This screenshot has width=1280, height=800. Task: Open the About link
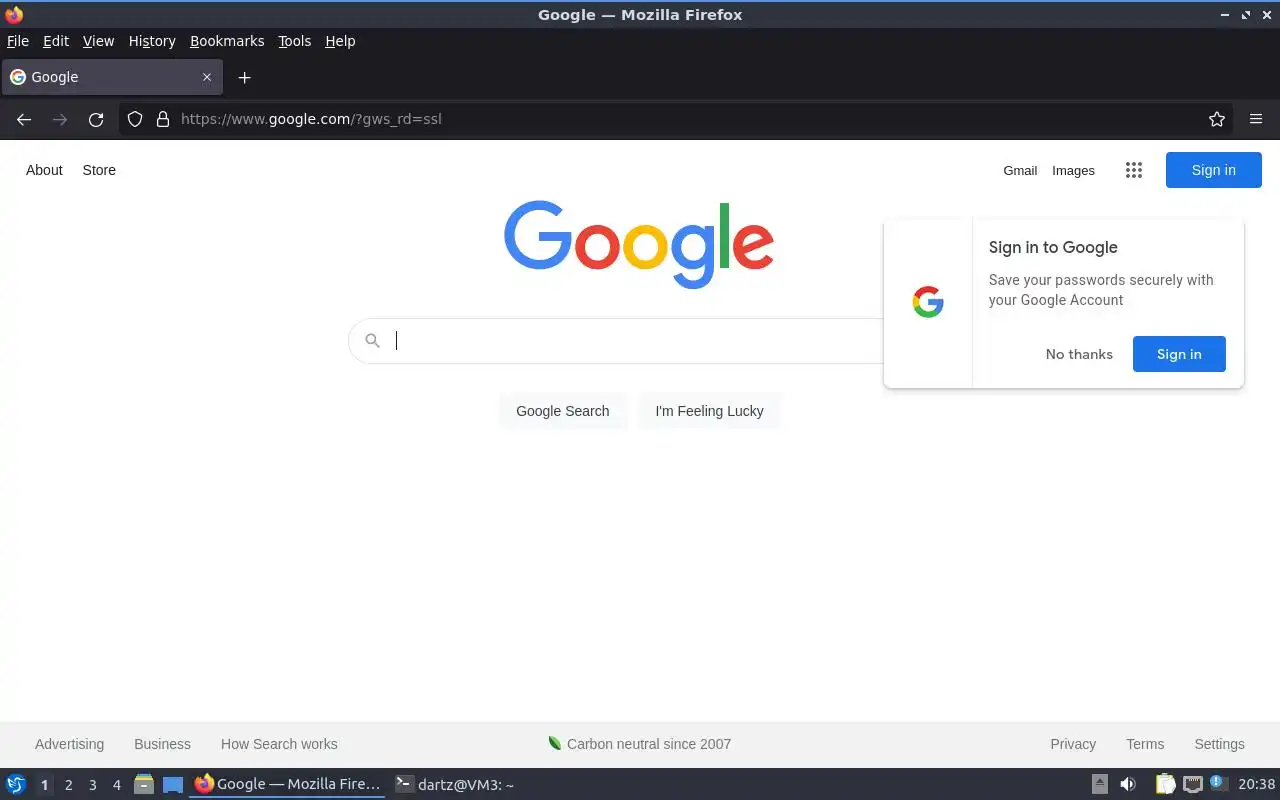pos(44,170)
